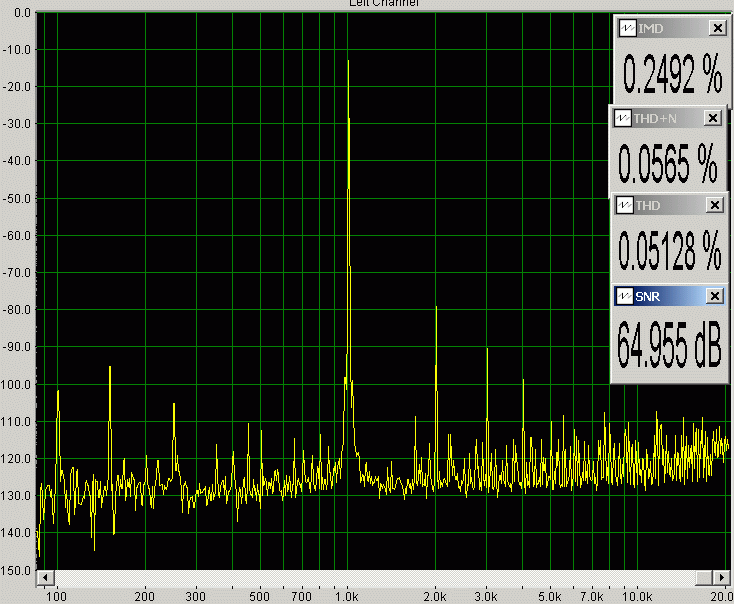Click the 1.0k frequency axis label
This screenshot has width=734, height=604.
coord(346,597)
